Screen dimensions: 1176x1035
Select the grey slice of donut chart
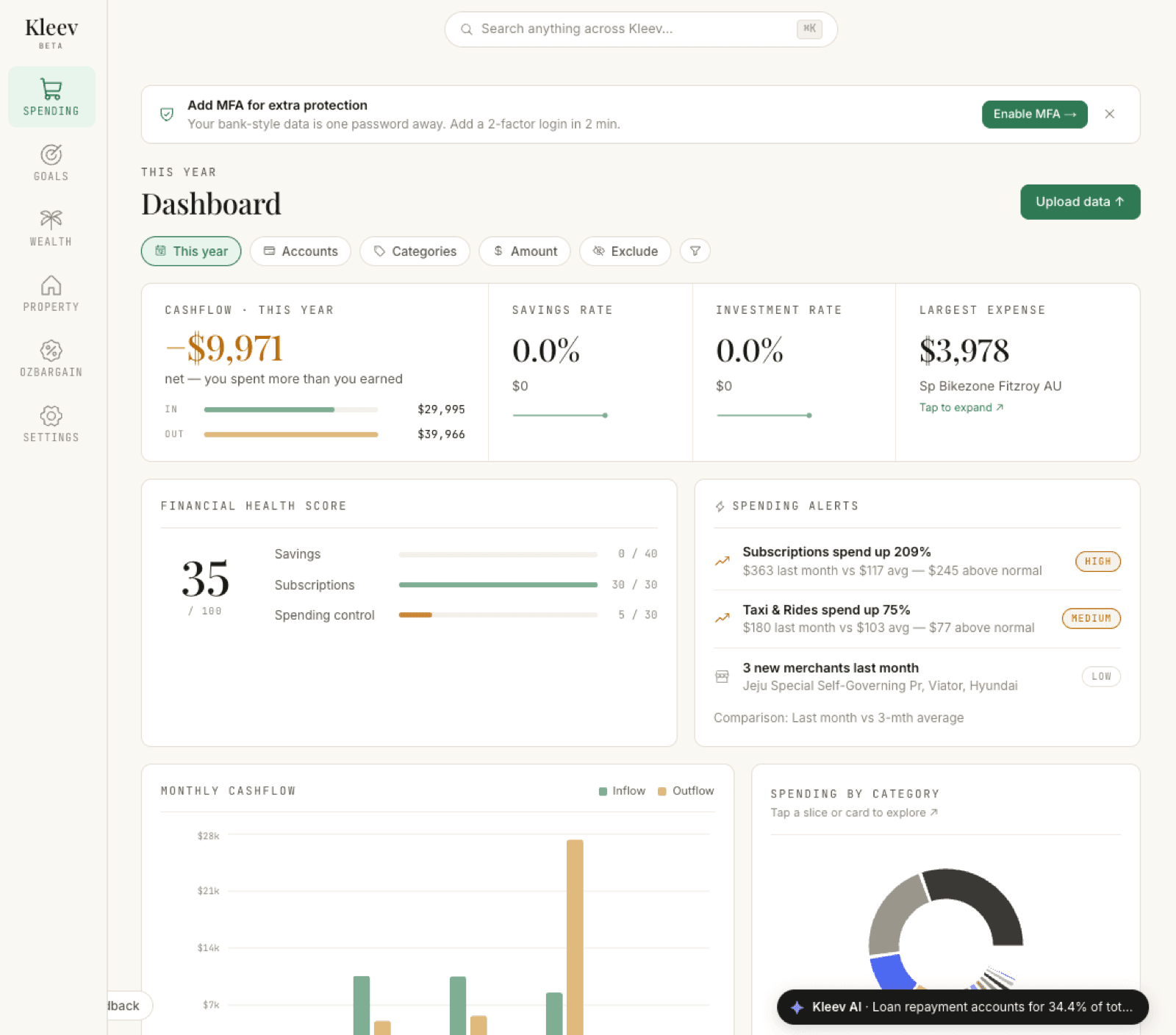893,917
